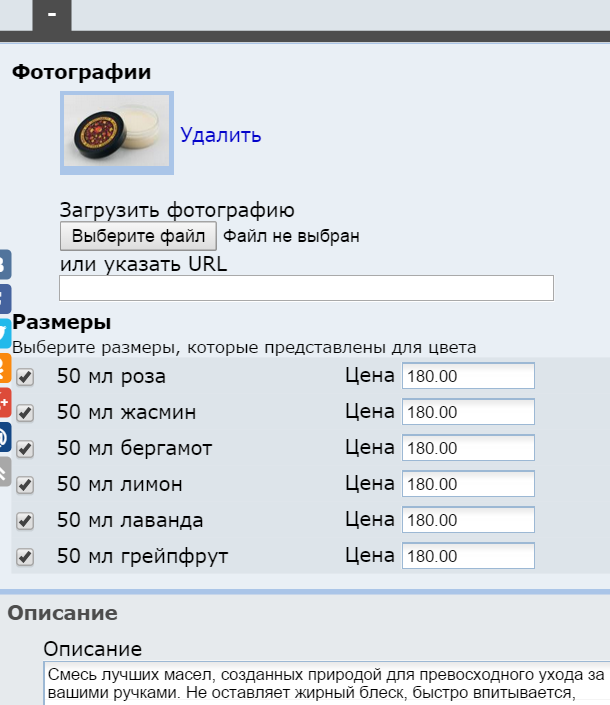
Task: Edit the price field for лимон
Action: pos(468,484)
